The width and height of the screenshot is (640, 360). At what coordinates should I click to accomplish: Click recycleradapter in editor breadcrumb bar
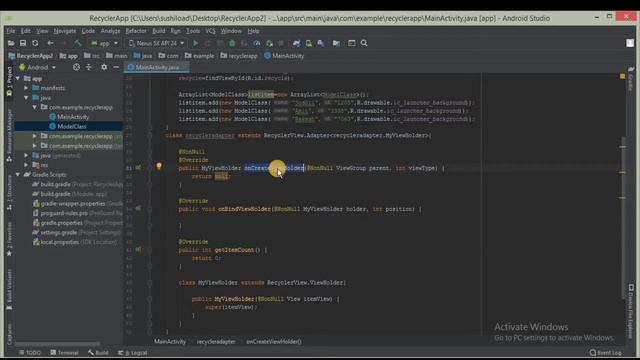tap(216, 342)
